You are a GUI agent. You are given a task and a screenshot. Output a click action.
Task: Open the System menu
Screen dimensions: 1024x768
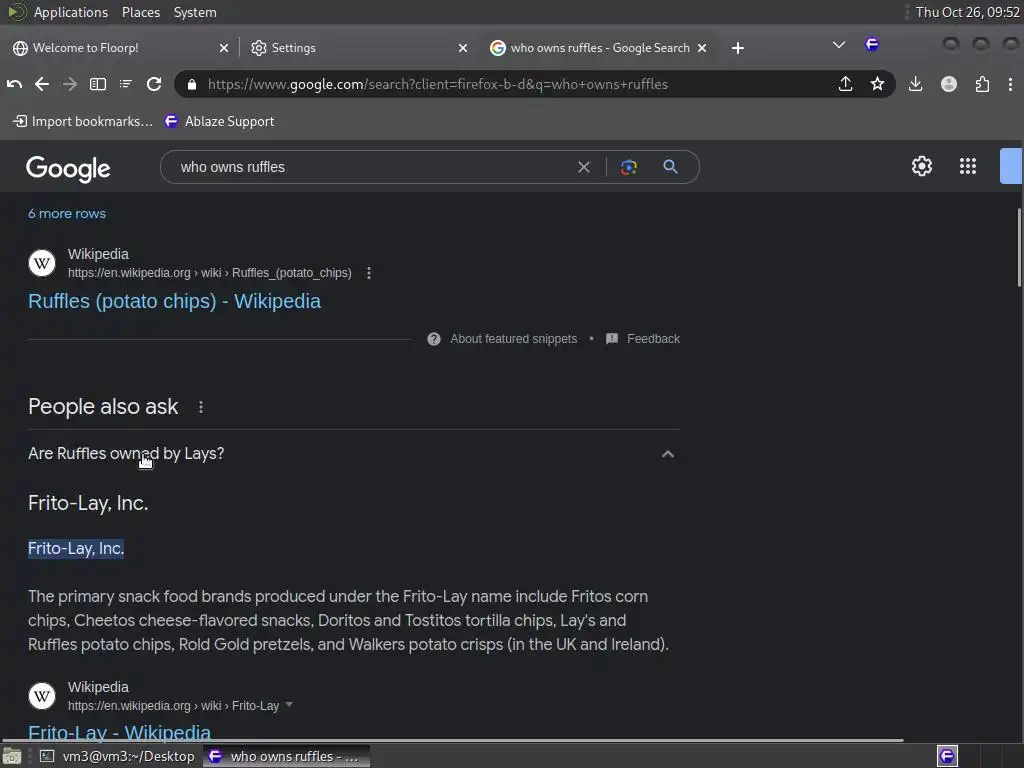pyautogui.click(x=195, y=12)
